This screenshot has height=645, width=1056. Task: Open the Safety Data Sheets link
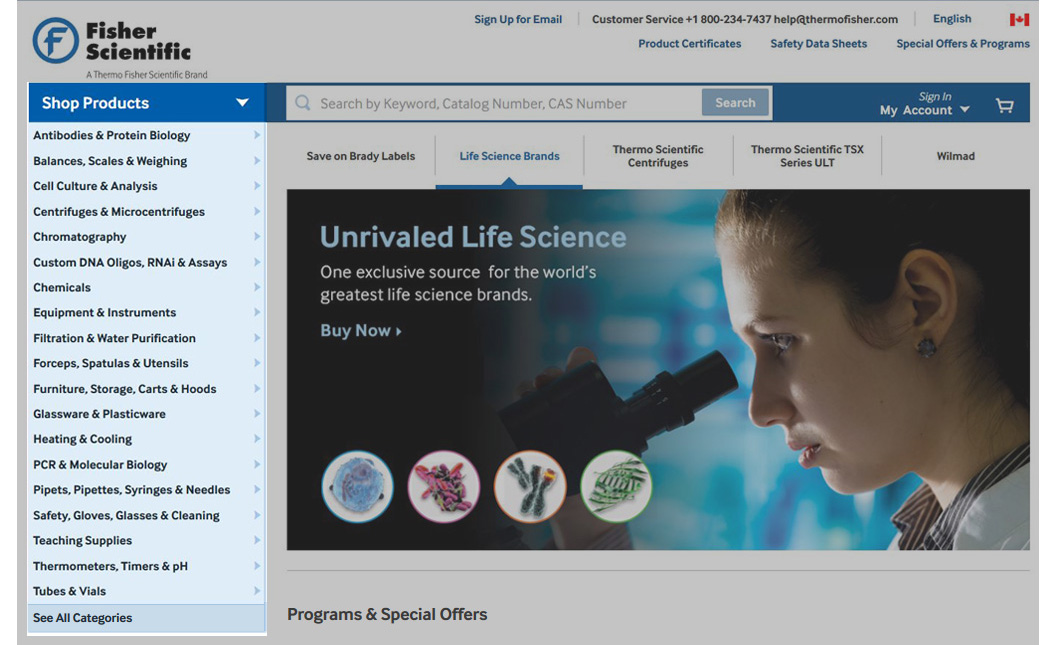click(x=818, y=44)
